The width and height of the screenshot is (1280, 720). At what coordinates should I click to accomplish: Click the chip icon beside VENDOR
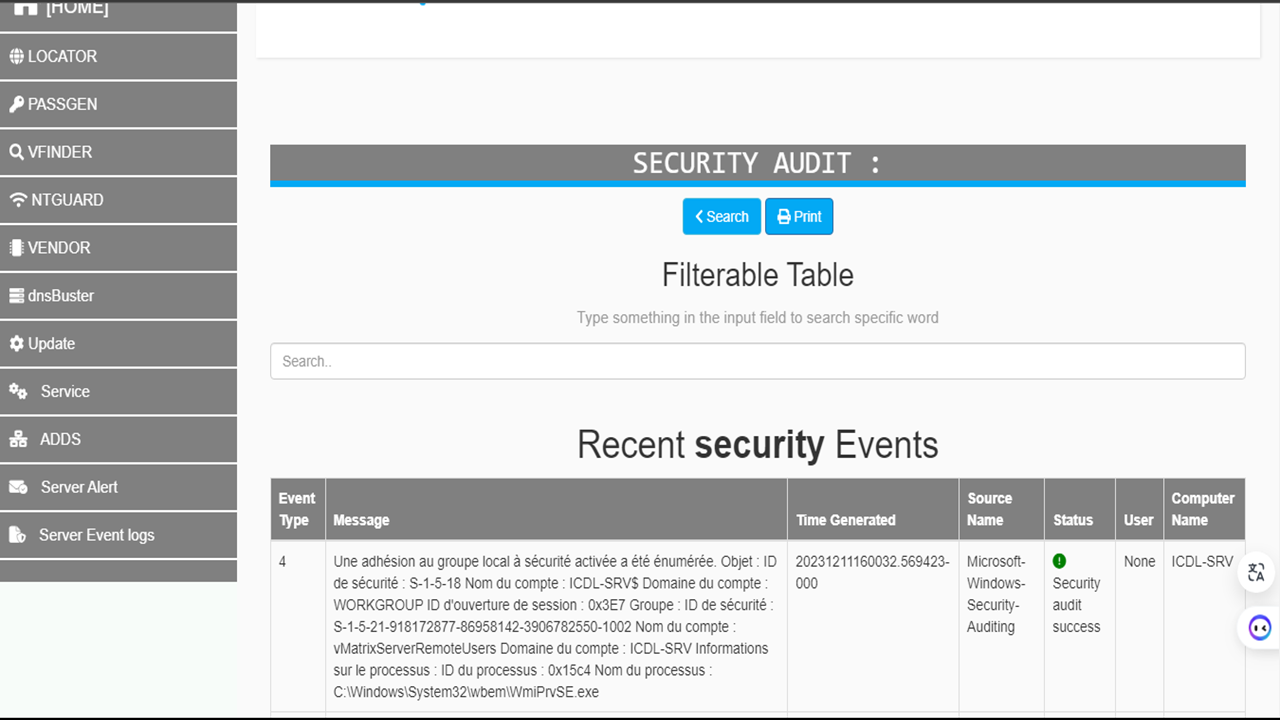[16, 248]
